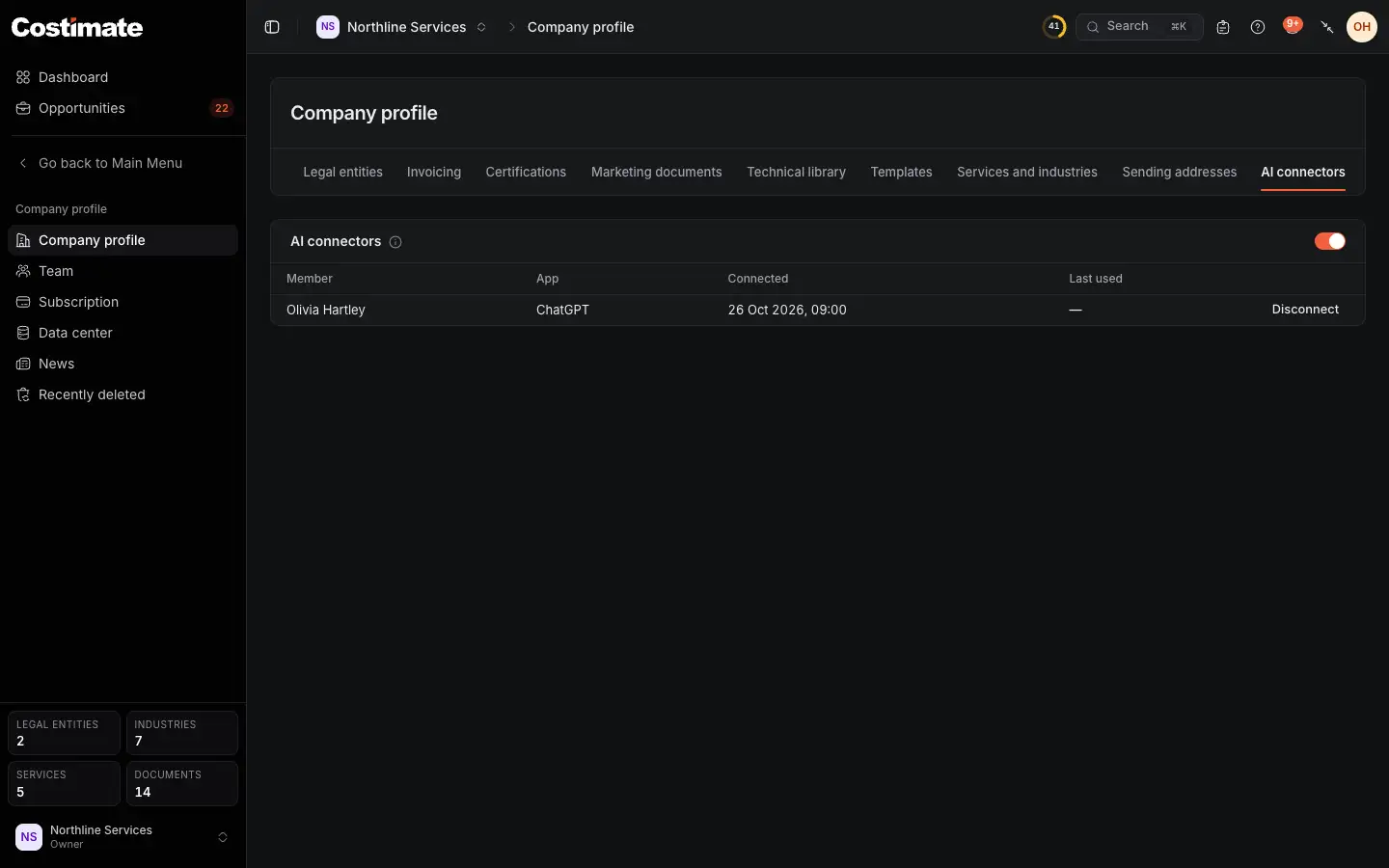1389x868 pixels.
Task: Switch to Services and industries tab
Action: pos(1027,172)
